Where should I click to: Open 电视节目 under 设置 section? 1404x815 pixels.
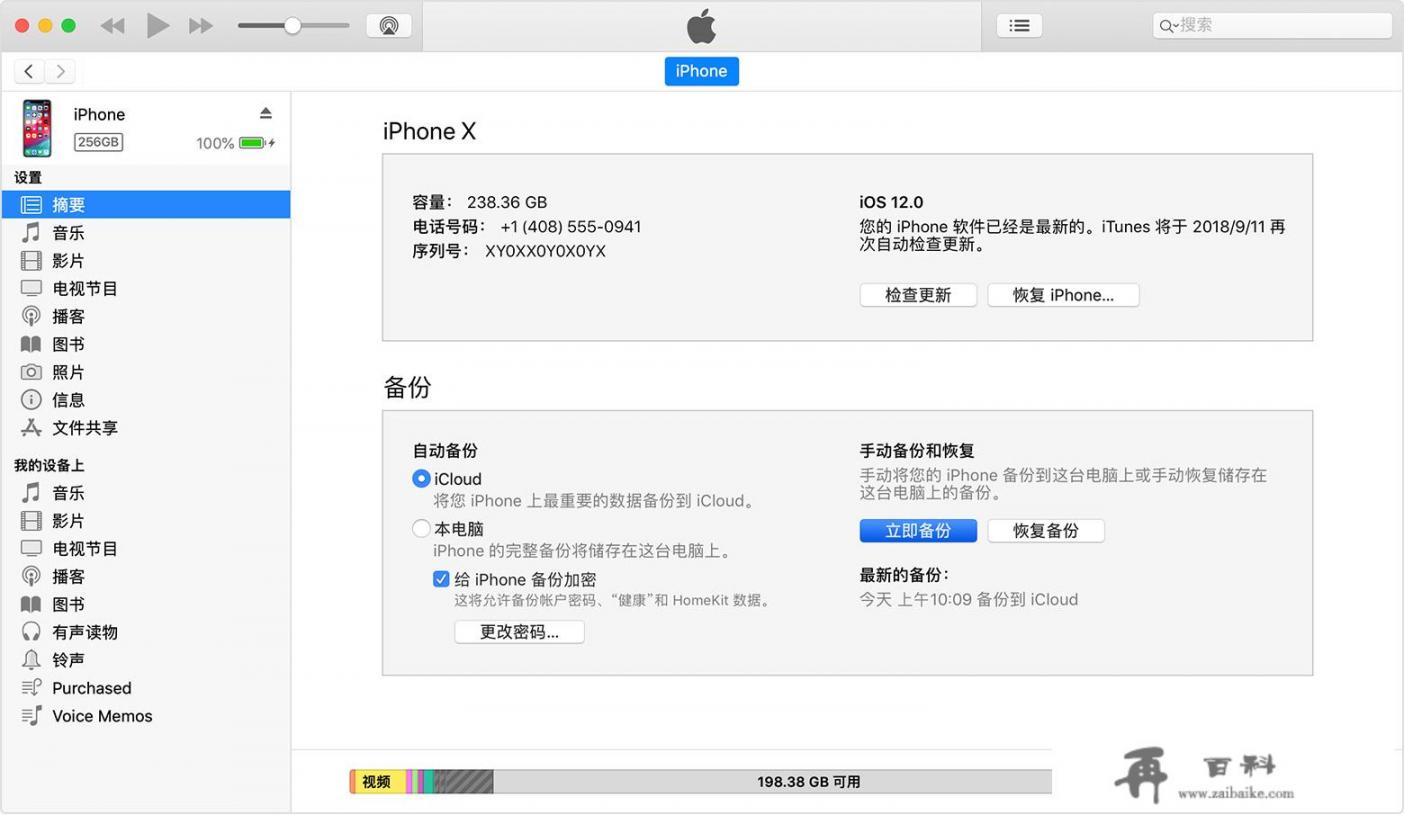coord(146,289)
